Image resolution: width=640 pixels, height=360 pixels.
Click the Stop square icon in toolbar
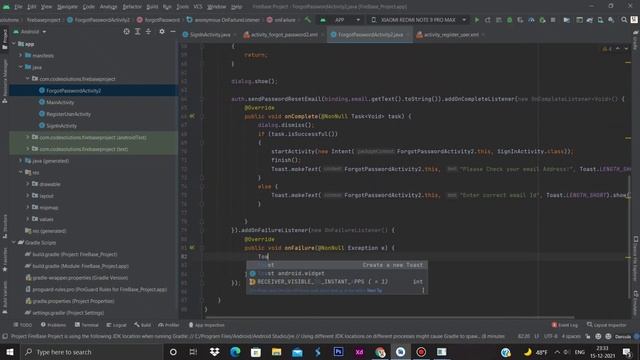tap(553, 20)
